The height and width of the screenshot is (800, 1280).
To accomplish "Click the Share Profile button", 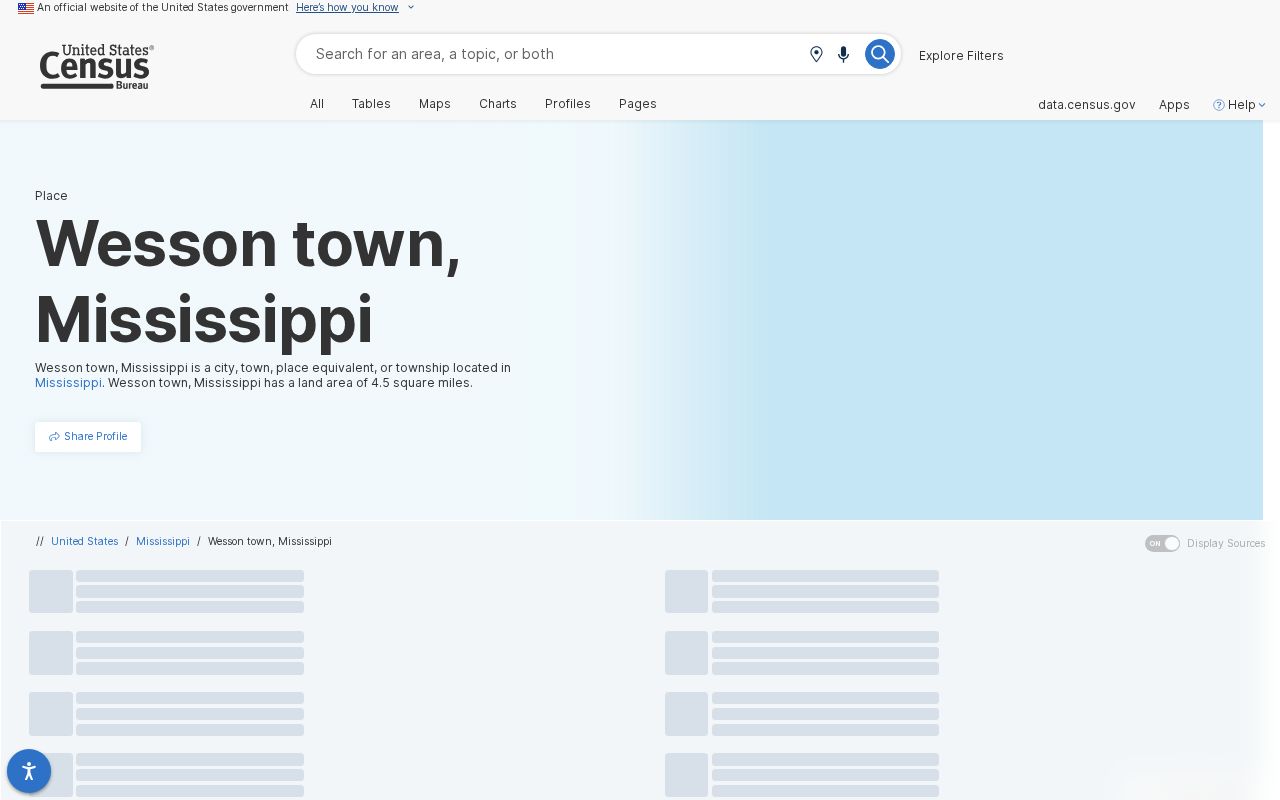I will 88,437.
